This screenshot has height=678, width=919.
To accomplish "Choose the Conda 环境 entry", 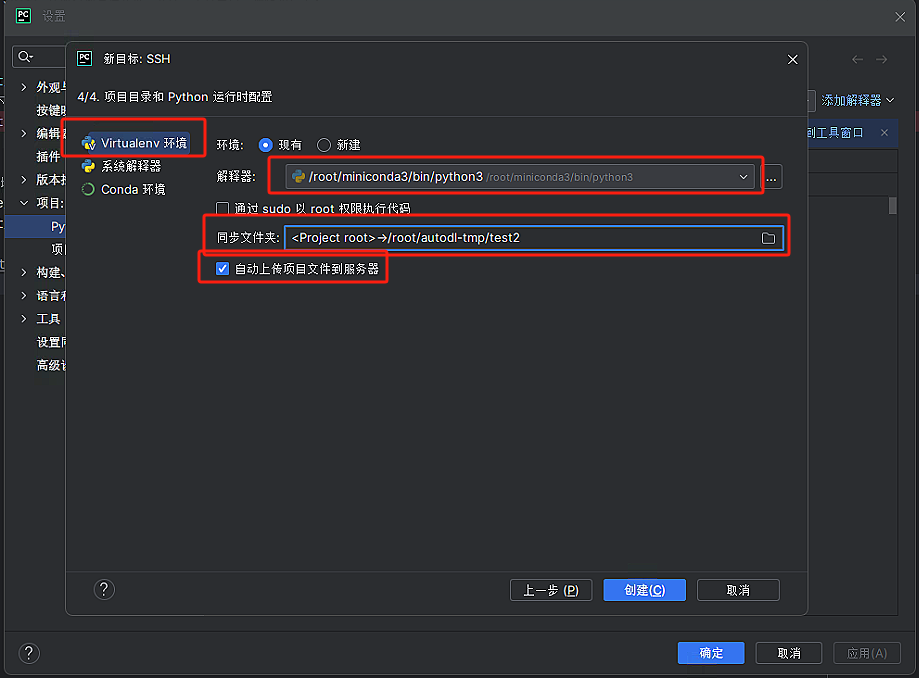I will [124, 189].
